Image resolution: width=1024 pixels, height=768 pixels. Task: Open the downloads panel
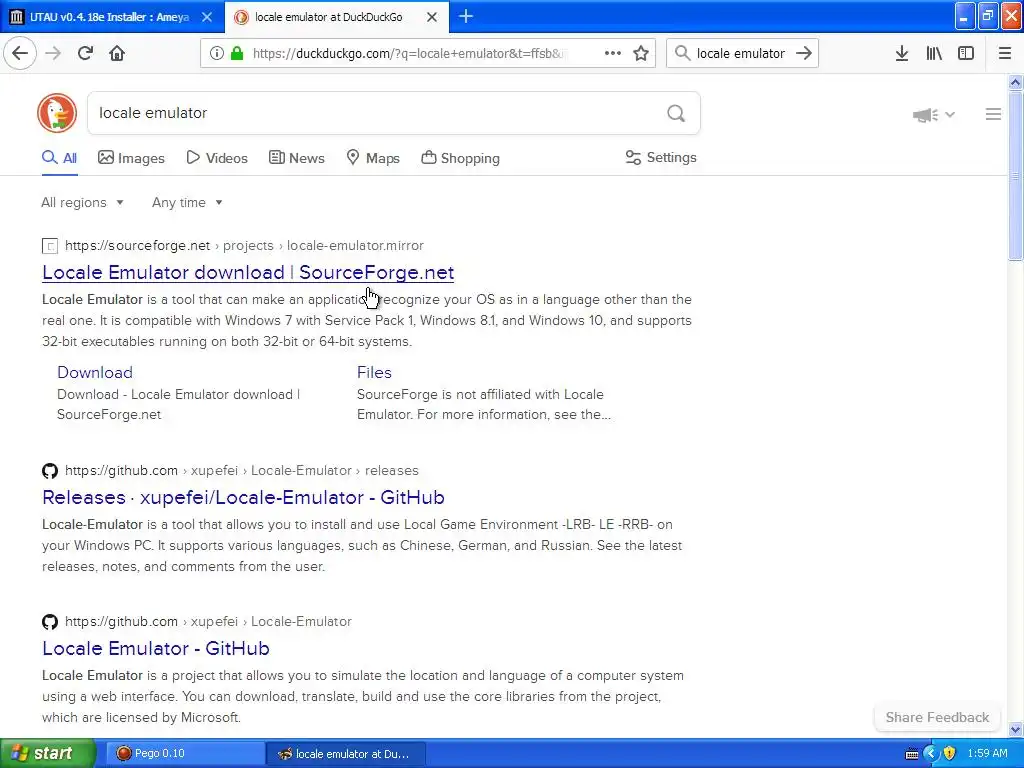point(902,54)
